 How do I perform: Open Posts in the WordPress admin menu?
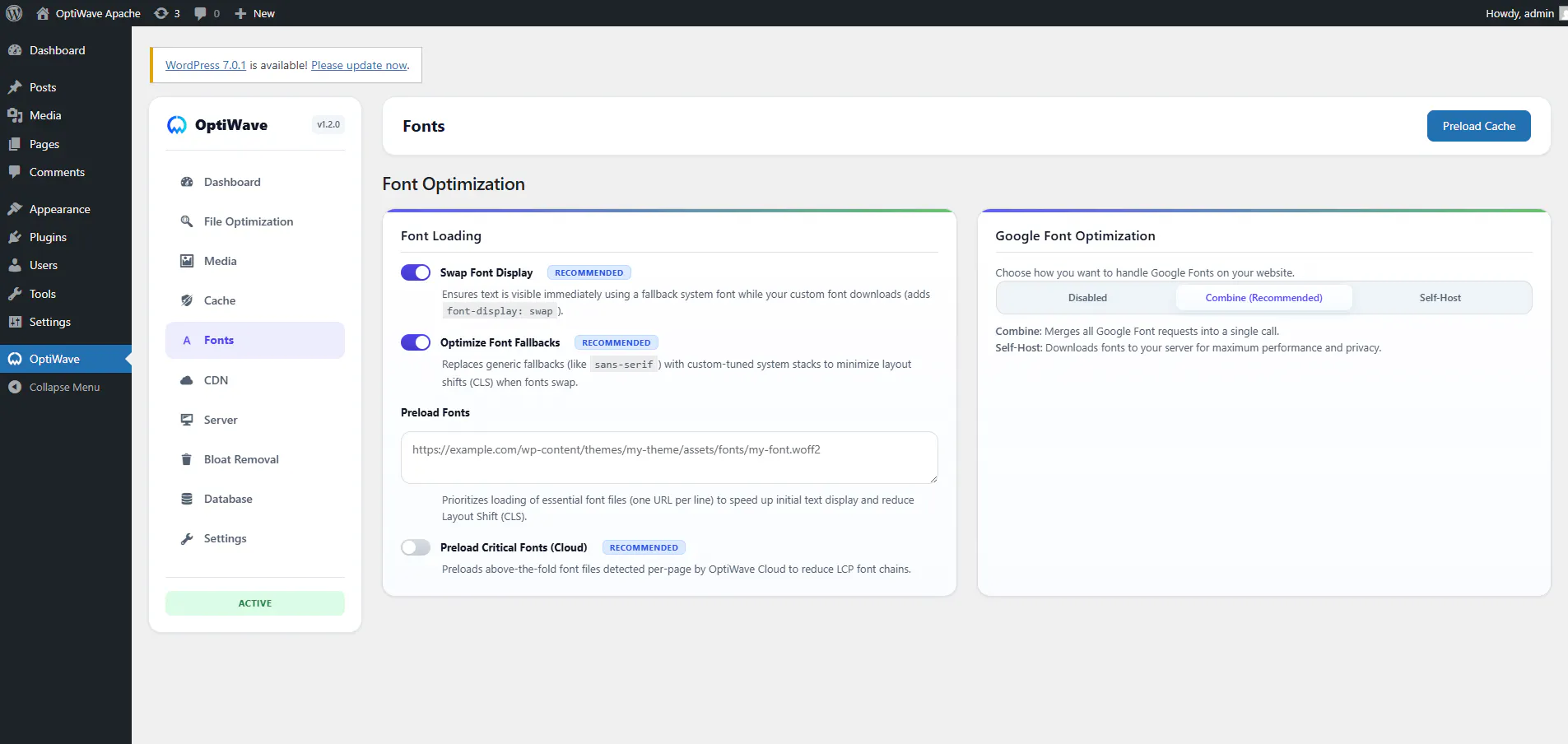[x=66, y=87]
